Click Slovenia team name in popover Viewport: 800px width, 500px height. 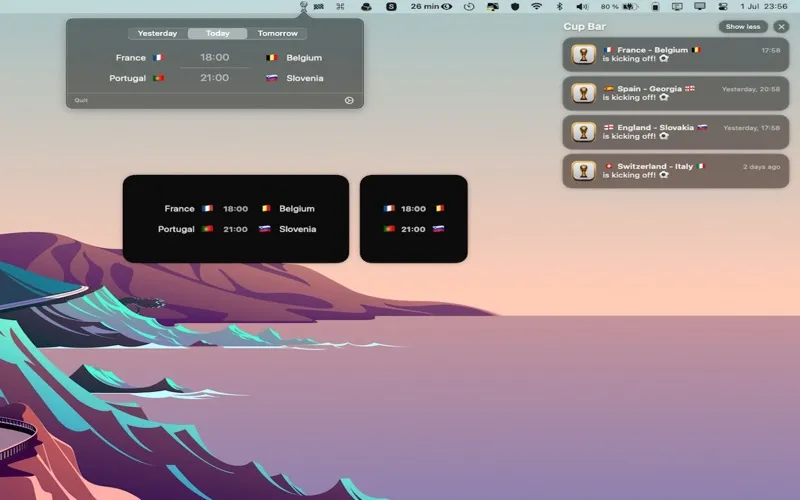click(305, 78)
